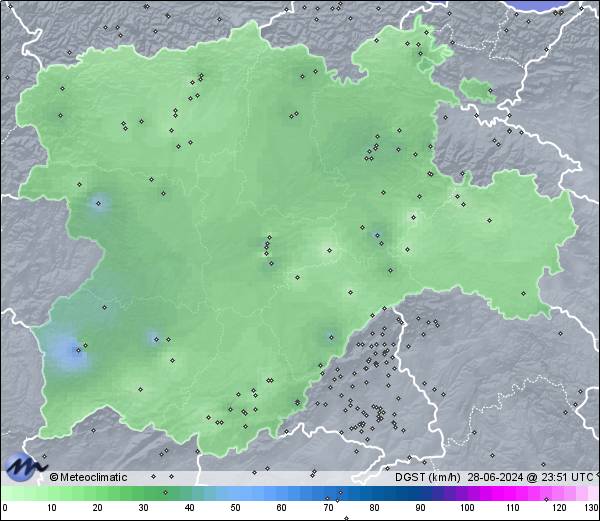Click the scale value 30
This screenshot has width=600, height=521.
pos(143,508)
